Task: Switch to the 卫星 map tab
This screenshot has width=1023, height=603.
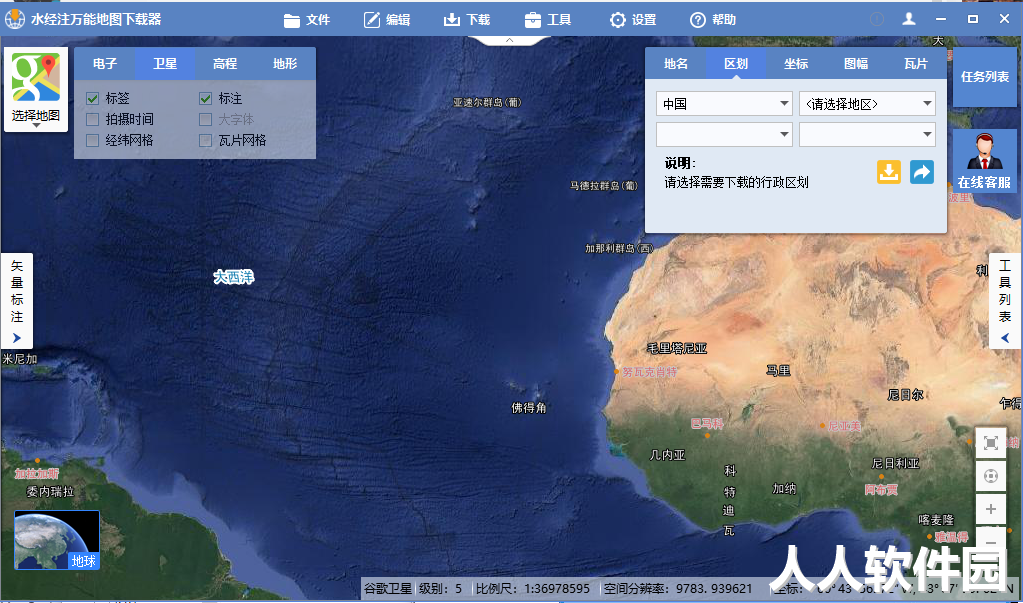Action: (x=165, y=63)
